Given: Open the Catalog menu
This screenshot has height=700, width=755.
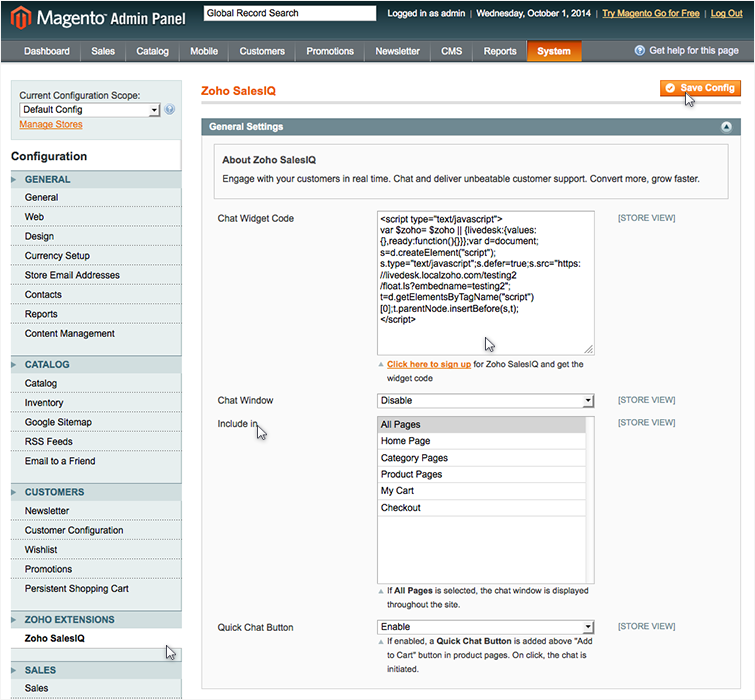Looking at the screenshot, I should click(x=152, y=51).
